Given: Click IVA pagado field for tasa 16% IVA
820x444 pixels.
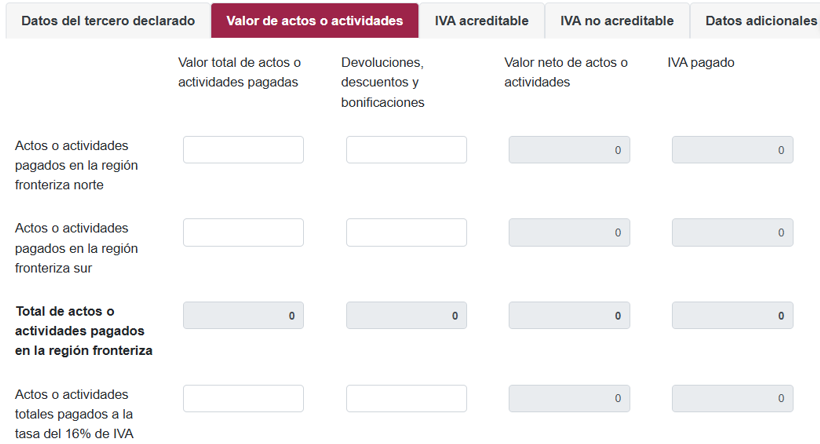Looking at the screenshot, I should pos(732,398).
